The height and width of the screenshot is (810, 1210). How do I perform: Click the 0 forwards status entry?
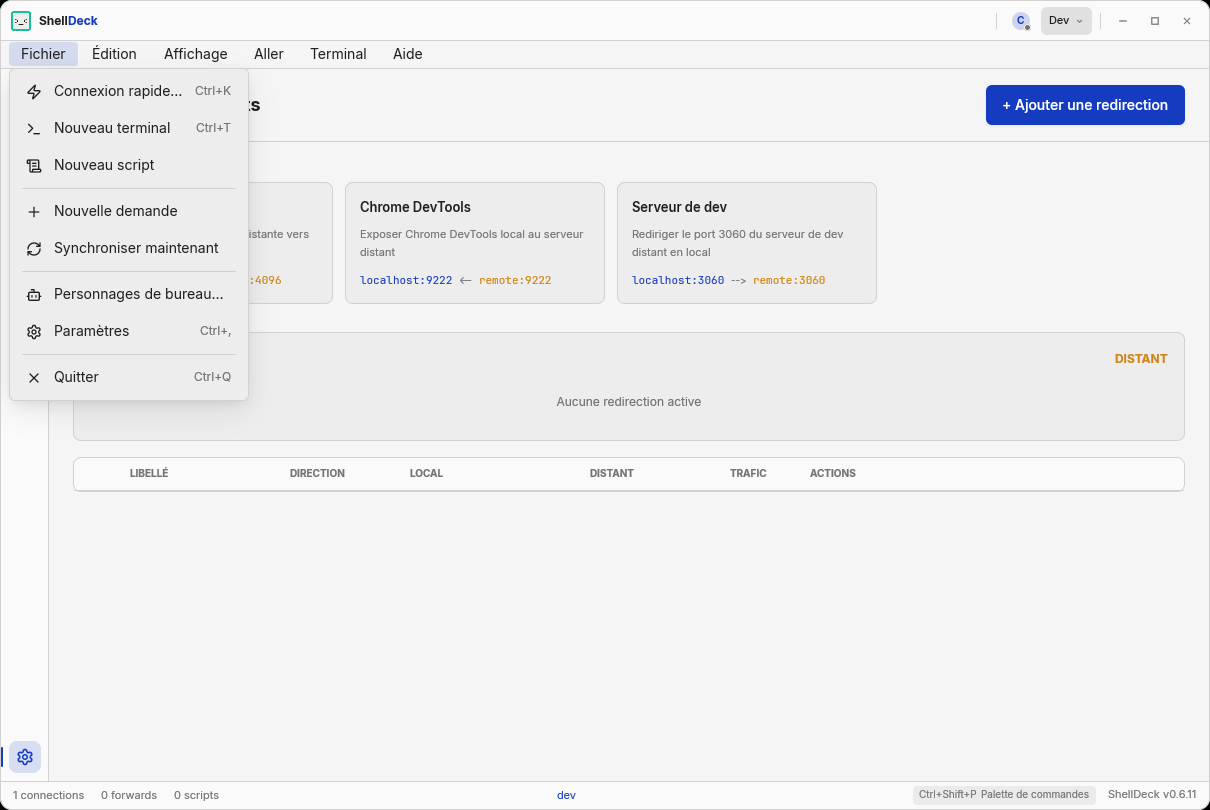tap(129, 795)
